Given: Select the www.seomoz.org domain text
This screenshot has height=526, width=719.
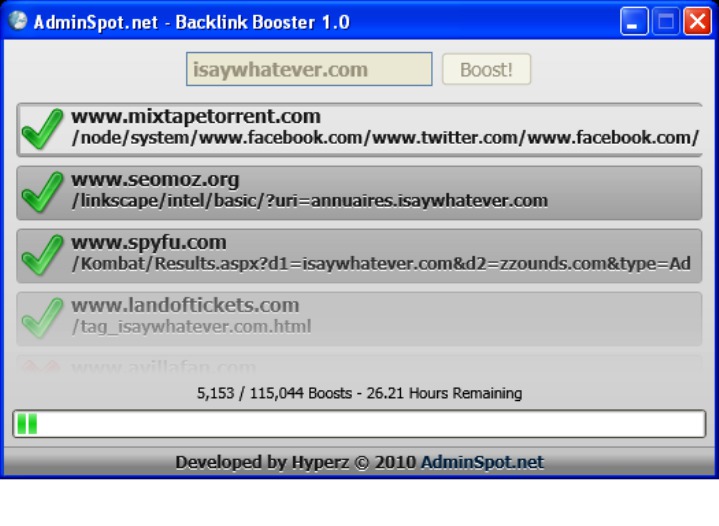Looking at the screenshot, I should [x=155, y=179].
